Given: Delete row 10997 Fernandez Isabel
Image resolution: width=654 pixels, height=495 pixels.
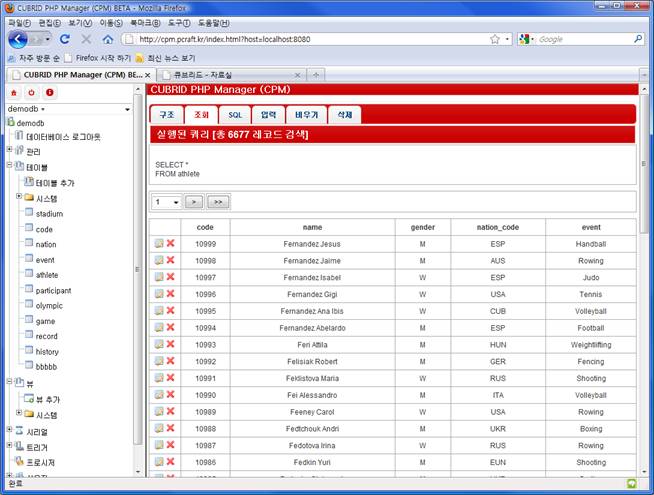Looking at the screenshot, I should tap(170, 277).
